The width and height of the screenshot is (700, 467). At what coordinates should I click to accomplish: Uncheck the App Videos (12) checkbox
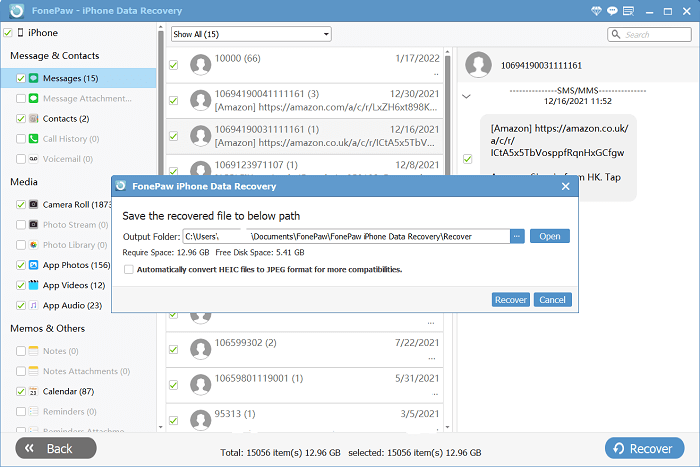tap(21, 285)
